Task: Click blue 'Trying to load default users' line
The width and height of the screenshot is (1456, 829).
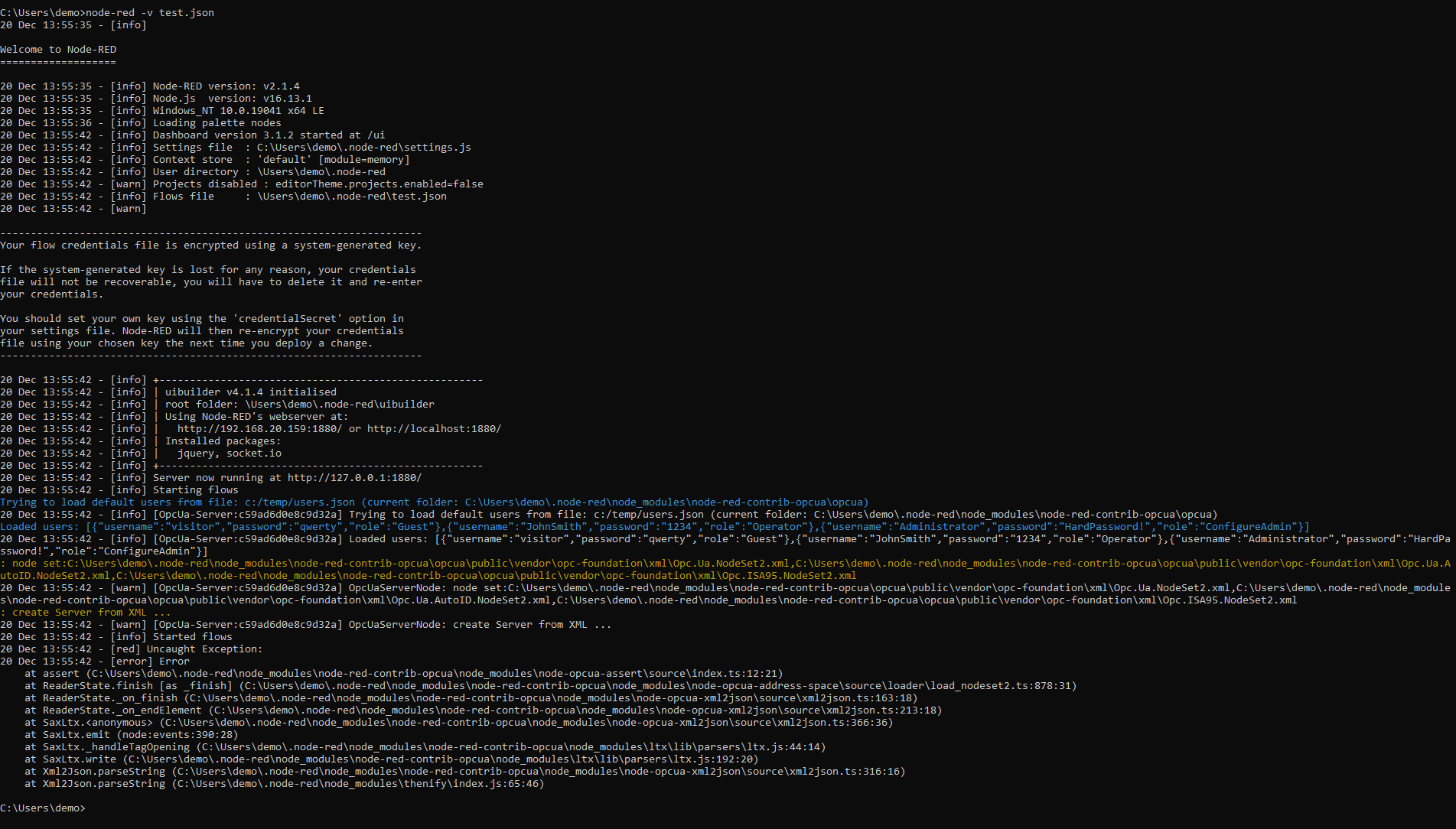Action: pyautogui.click(x=435, y=502)
